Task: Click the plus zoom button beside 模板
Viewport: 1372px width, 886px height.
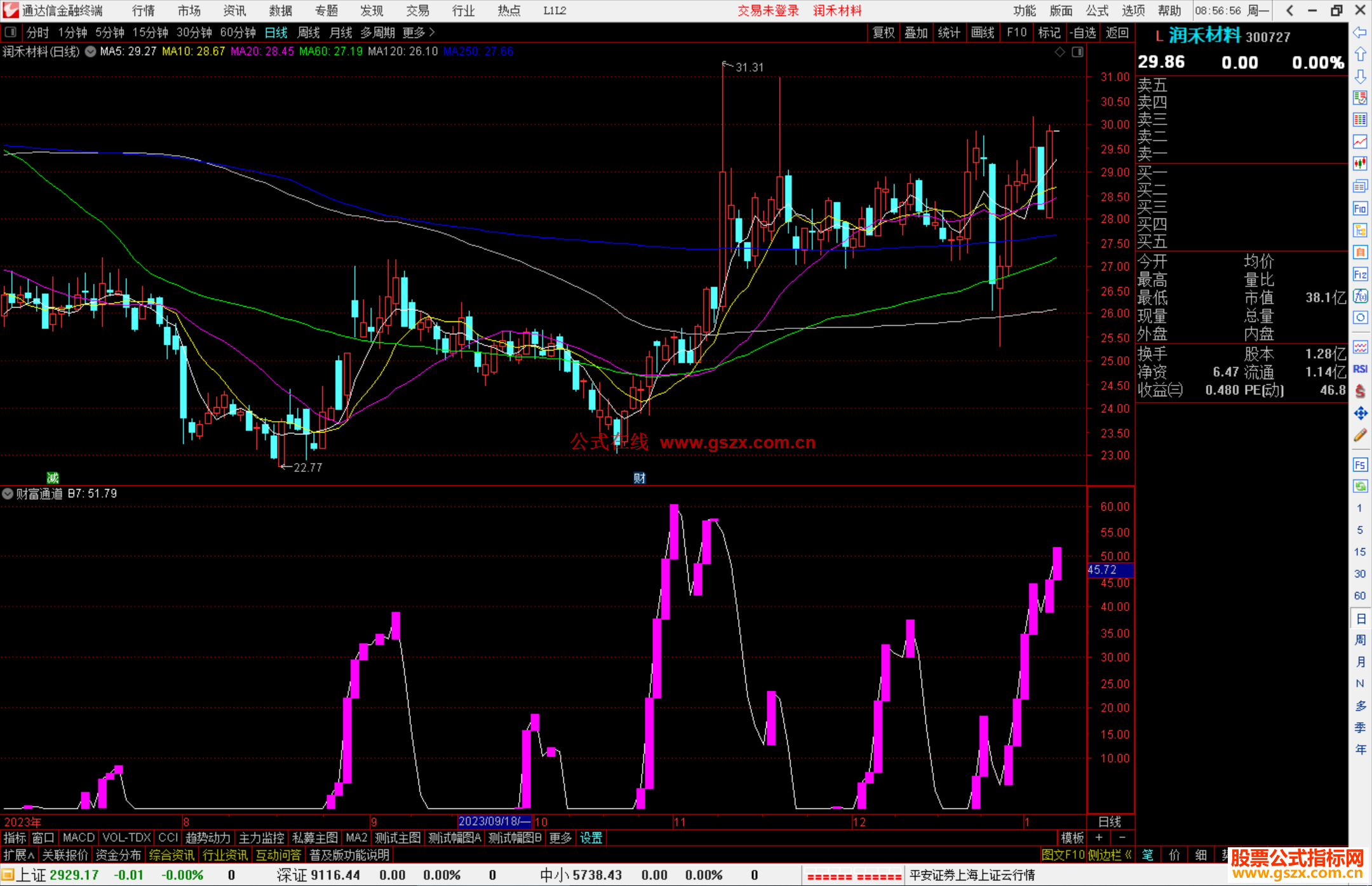Action: click(x=1099, y=838)
